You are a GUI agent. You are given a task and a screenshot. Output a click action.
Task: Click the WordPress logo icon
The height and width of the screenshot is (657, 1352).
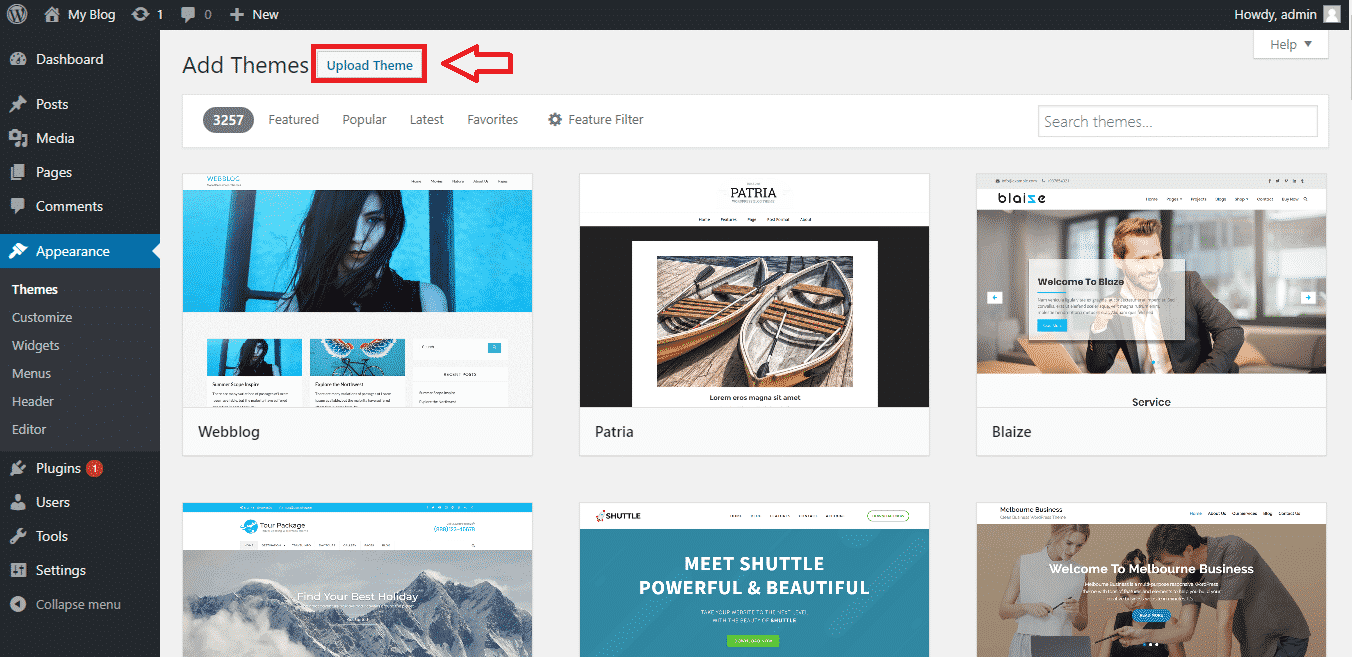(17, 14)
